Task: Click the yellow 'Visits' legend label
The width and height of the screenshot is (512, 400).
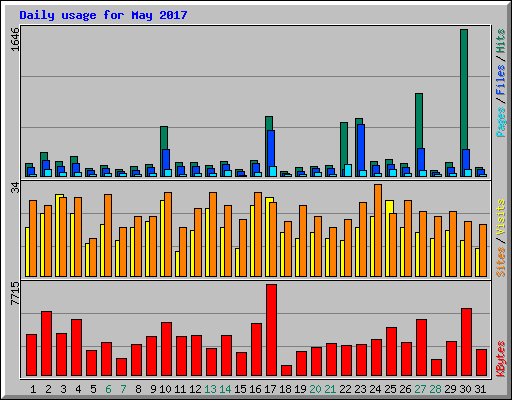Action: point(500,217)
